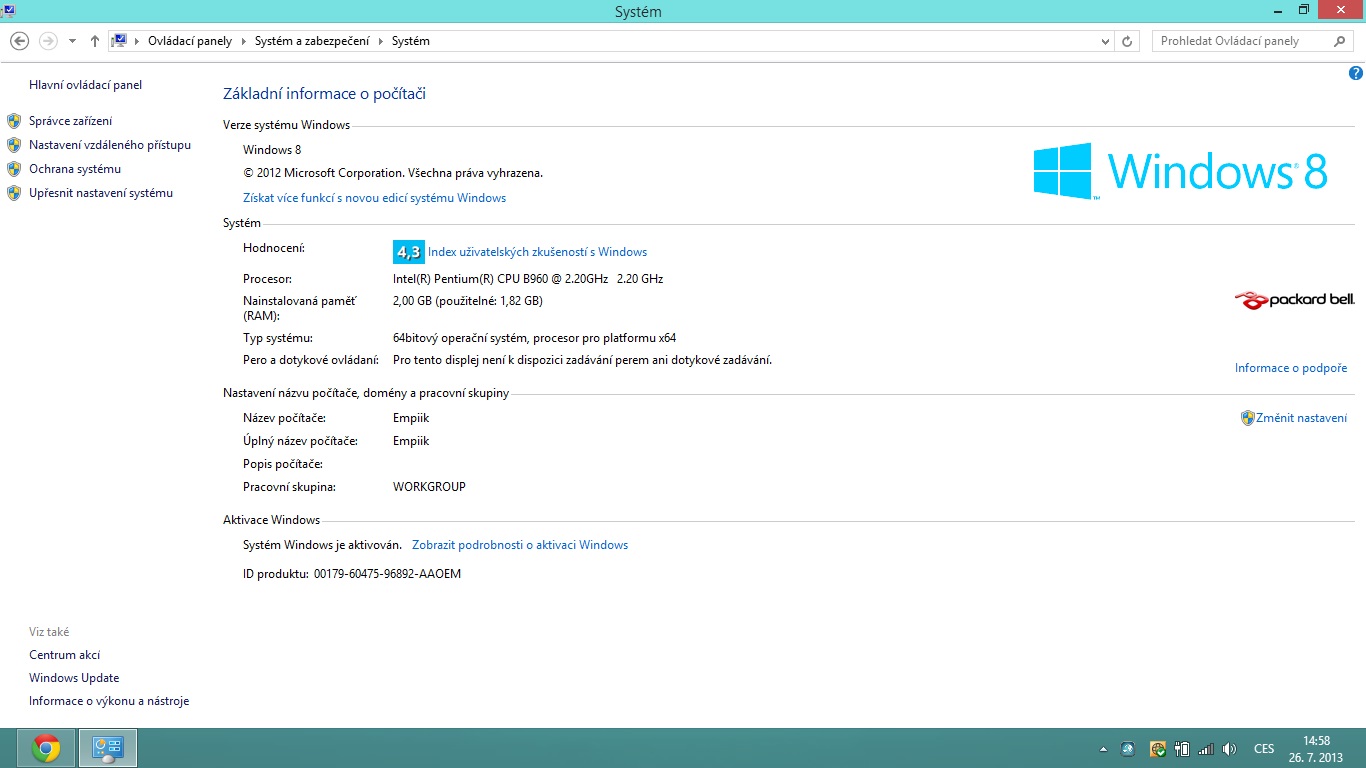
Task: Open the tray globe icon with green checkmark
Action: pyautogui.click(x=1158, y=748)
